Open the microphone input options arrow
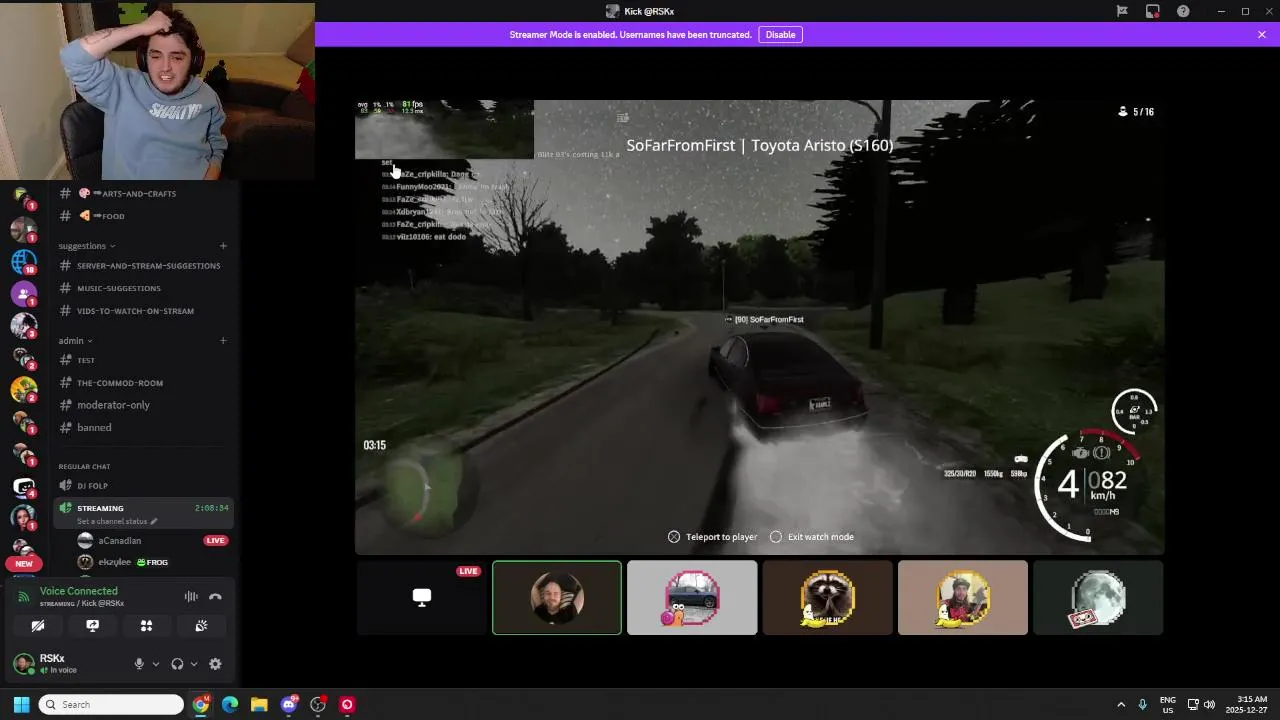 point(155,664)
